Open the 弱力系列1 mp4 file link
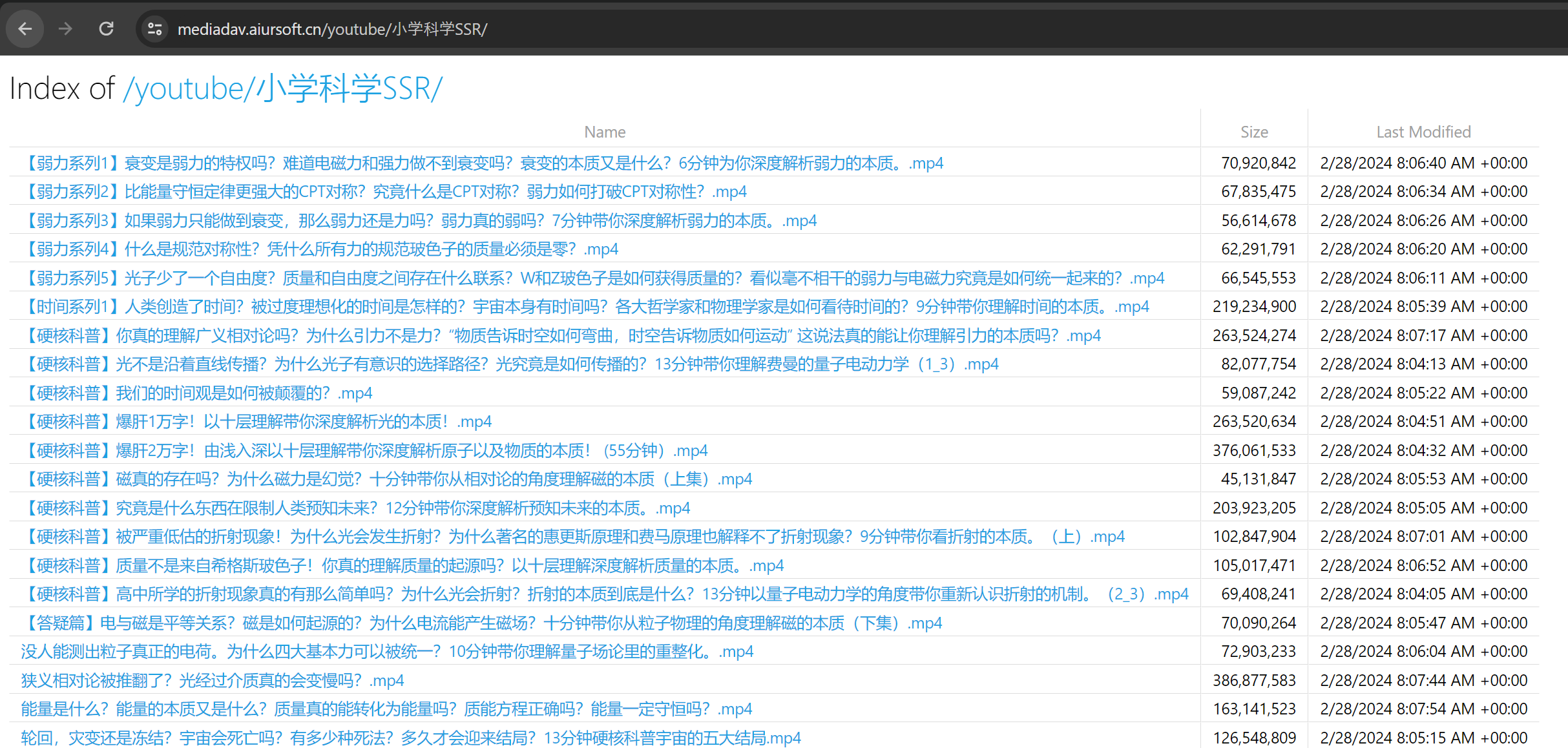Image resolution: width=1568 pixels, height=748 pixels. pos(483,163)
